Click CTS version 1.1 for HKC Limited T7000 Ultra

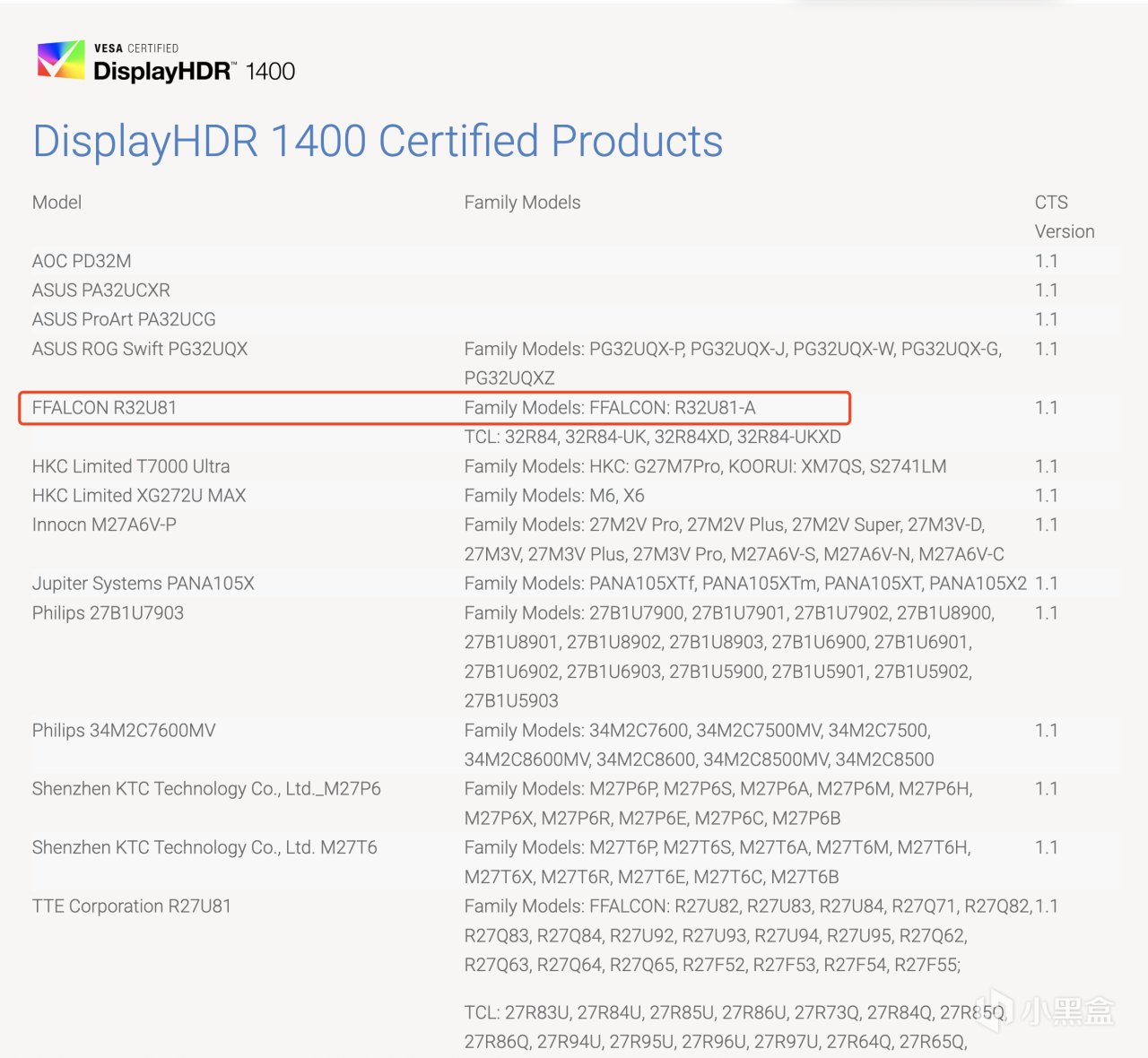coord(1046,466)
